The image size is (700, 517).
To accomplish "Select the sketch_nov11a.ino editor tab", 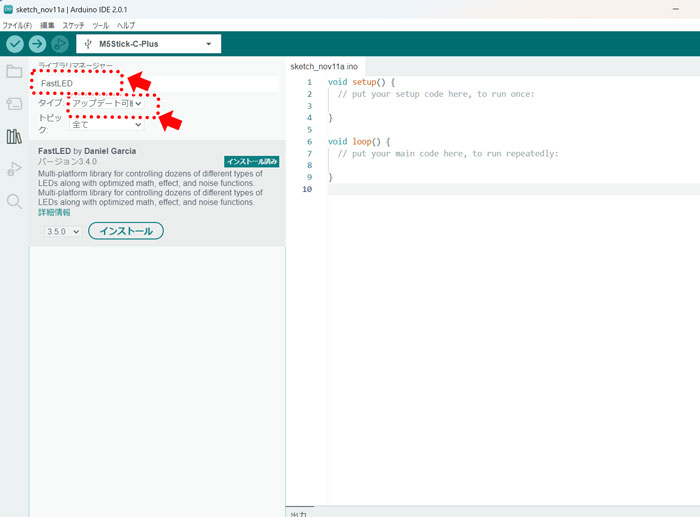I will coord(324,67).
